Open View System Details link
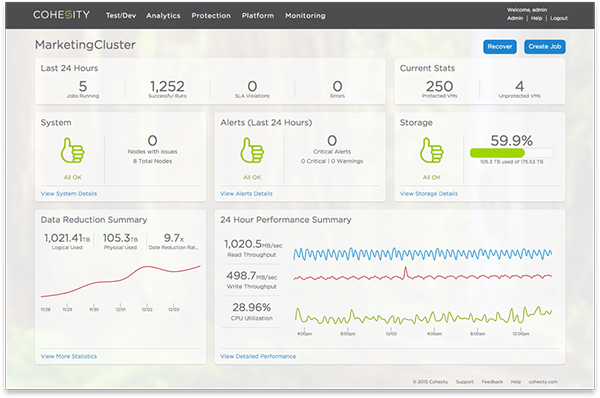 coord(69,194)
